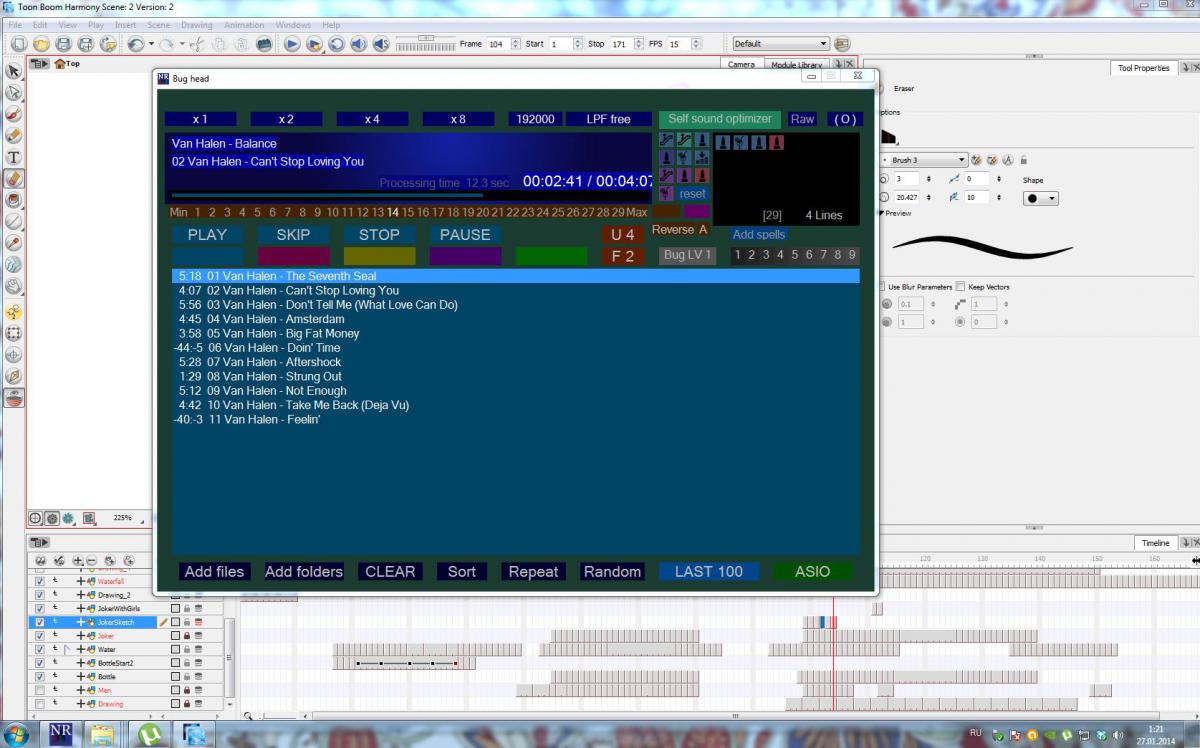The image size is (1200, 748).
Task: Toggle lock on the Men layer
Action: click(x=186, y=690)
